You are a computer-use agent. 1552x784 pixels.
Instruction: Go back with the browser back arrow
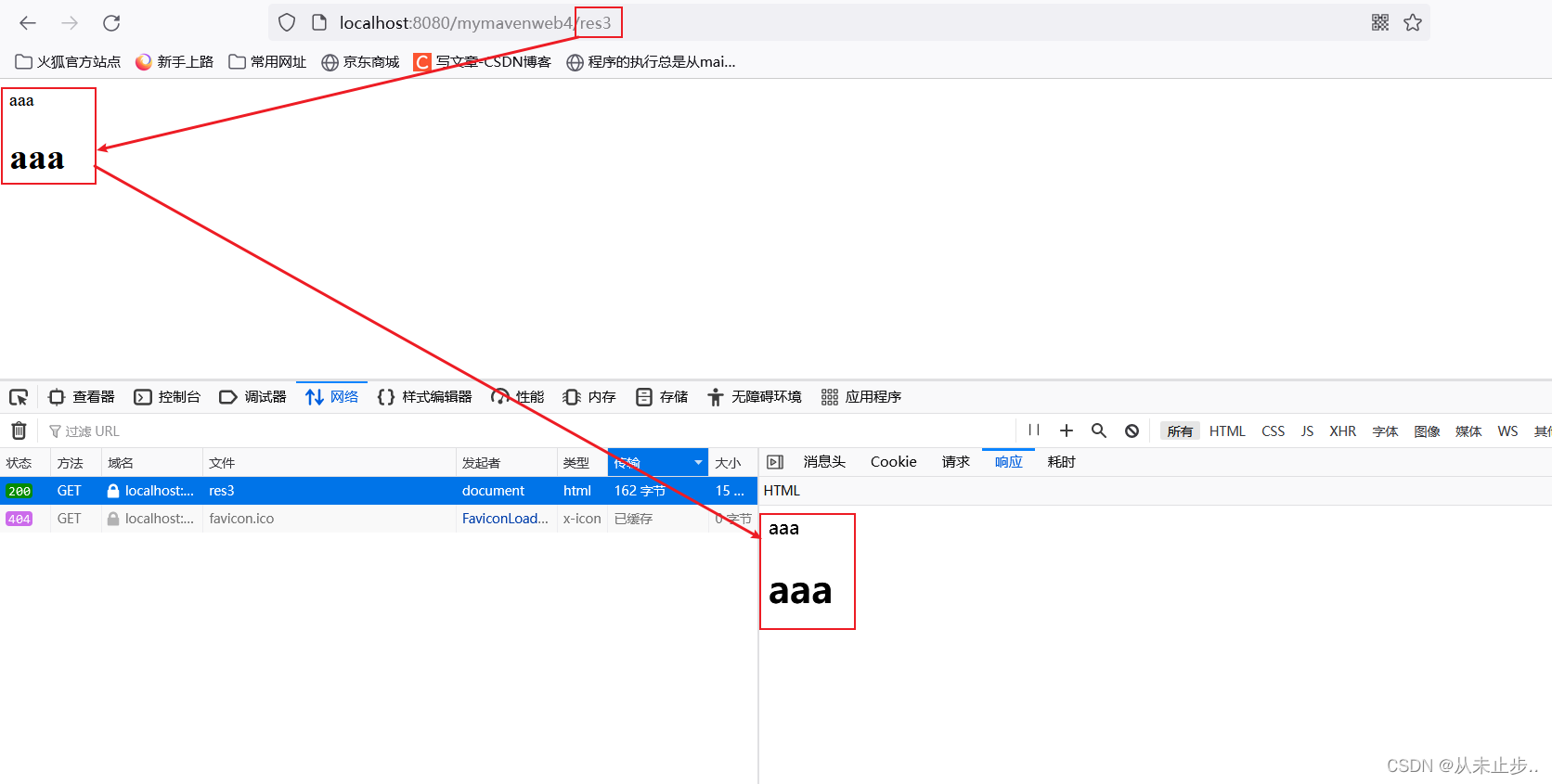28,23
